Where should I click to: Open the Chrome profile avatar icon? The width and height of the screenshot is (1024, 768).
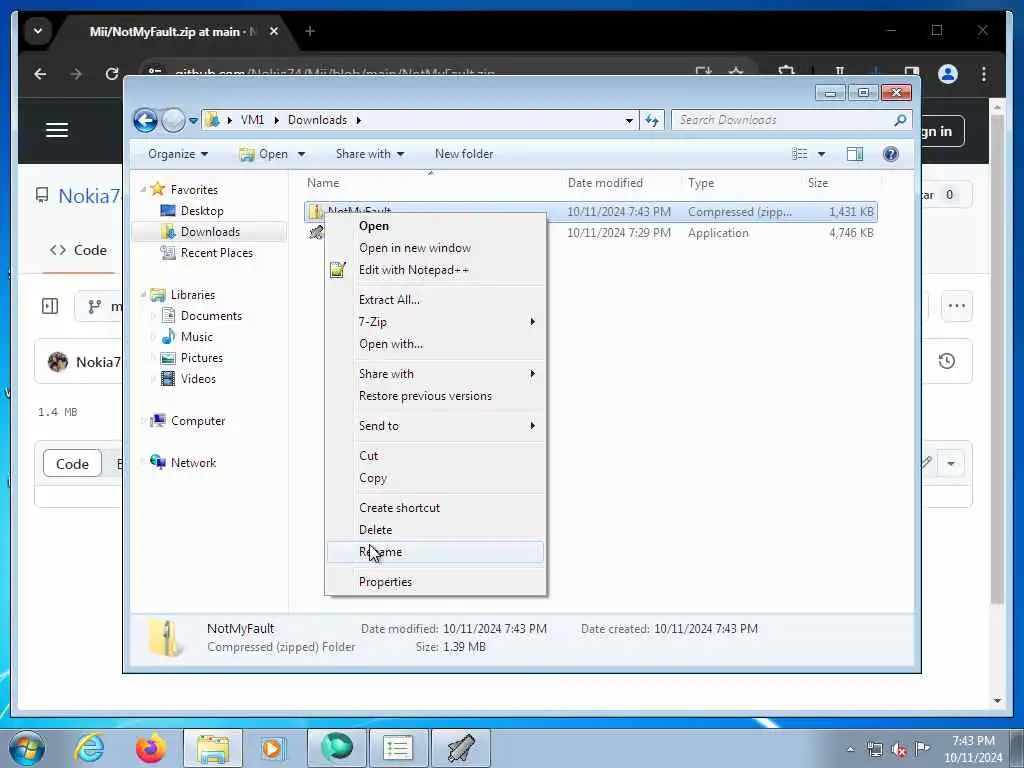(948, 74)
